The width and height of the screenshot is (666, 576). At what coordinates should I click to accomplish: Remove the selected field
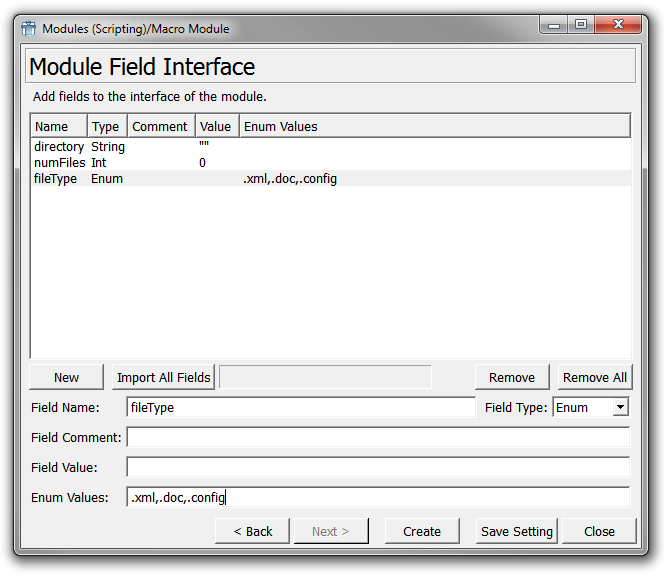(x=511, y=377)
